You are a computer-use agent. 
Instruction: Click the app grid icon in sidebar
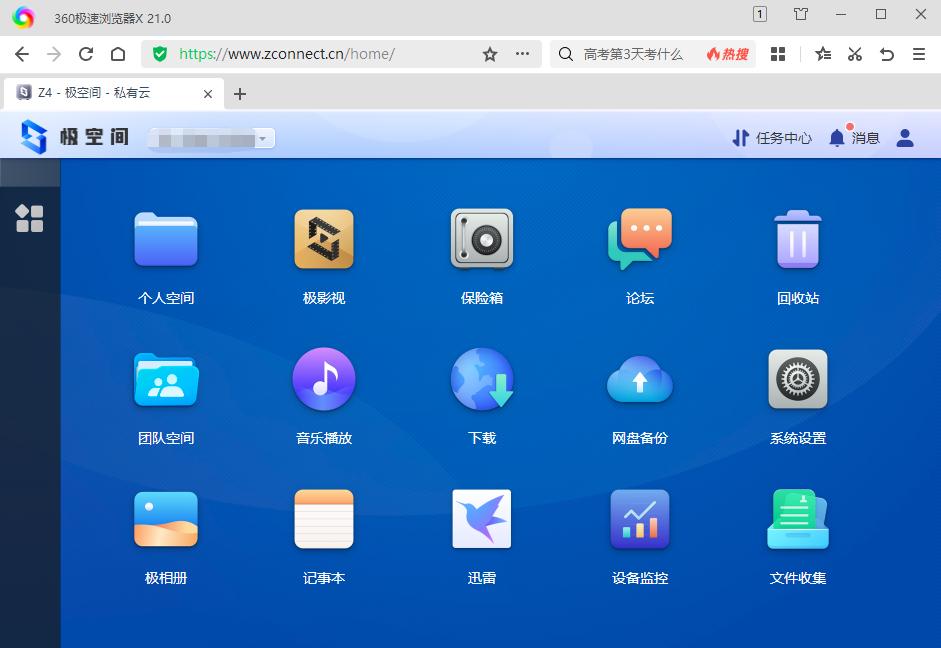(x=30, y=218)
